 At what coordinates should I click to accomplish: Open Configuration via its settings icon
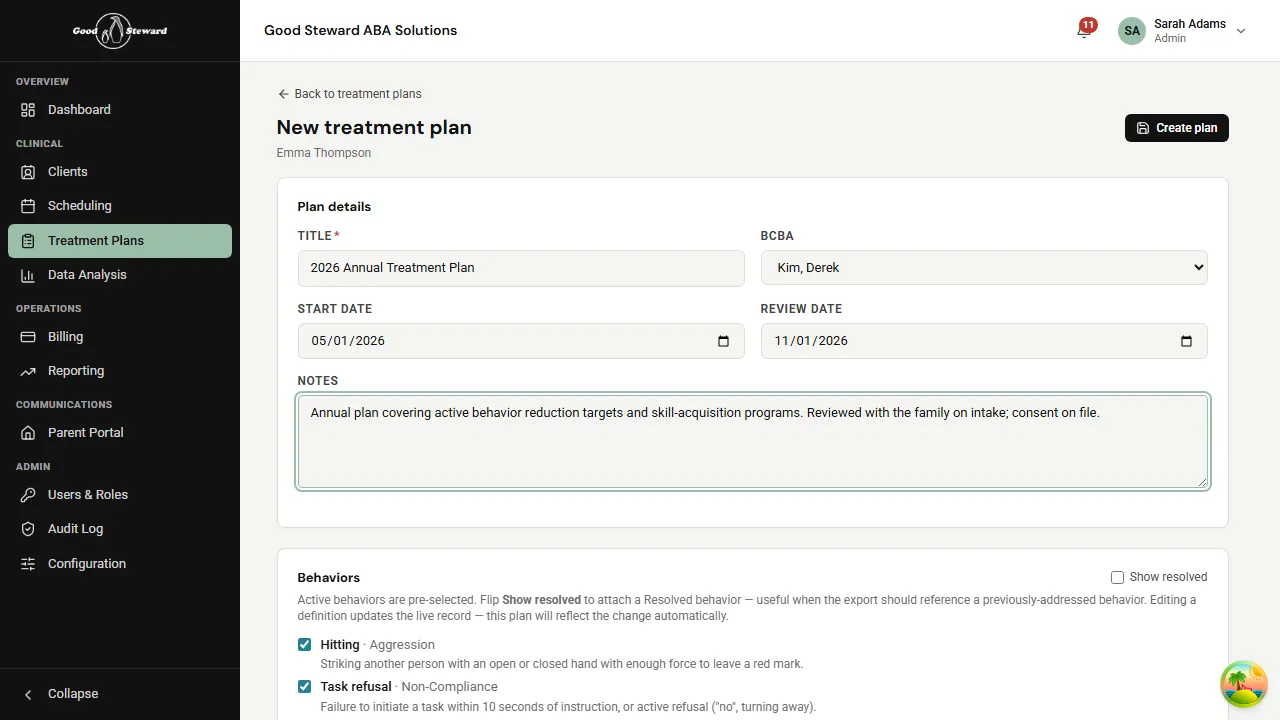click(x=27, y=563)
